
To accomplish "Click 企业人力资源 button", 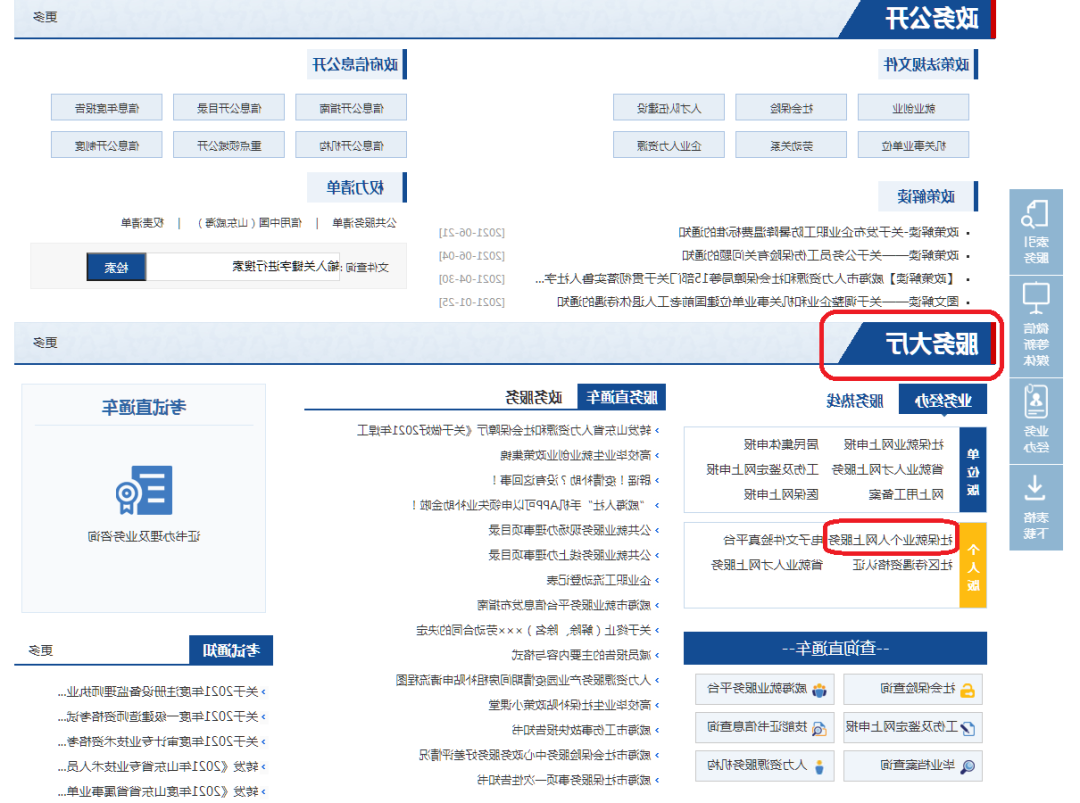I will pos(669,145).
